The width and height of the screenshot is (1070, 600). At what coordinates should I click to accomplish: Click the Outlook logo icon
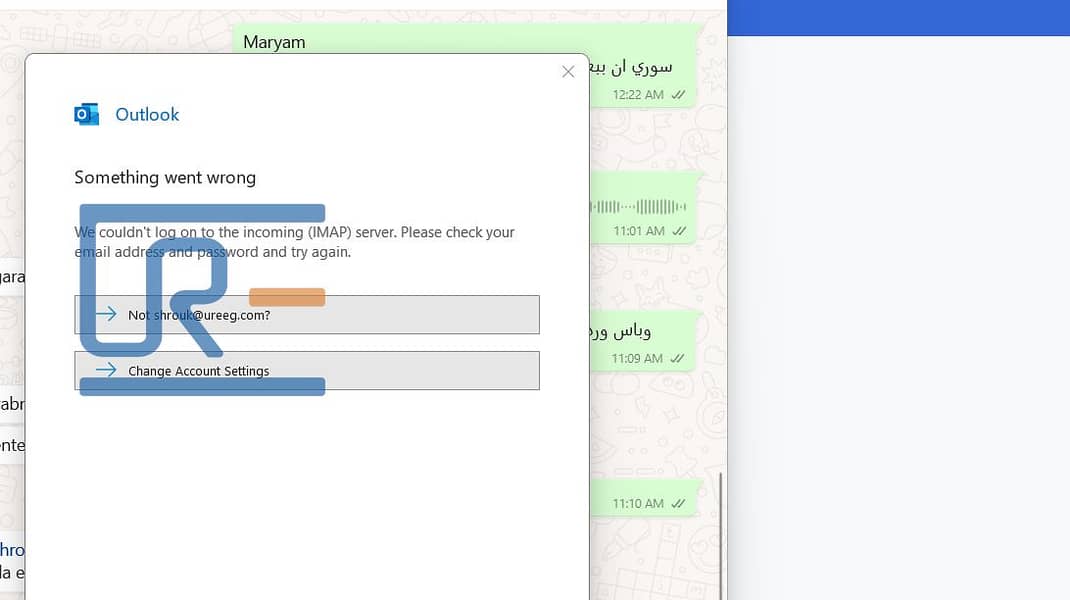(x=87, y=114)
